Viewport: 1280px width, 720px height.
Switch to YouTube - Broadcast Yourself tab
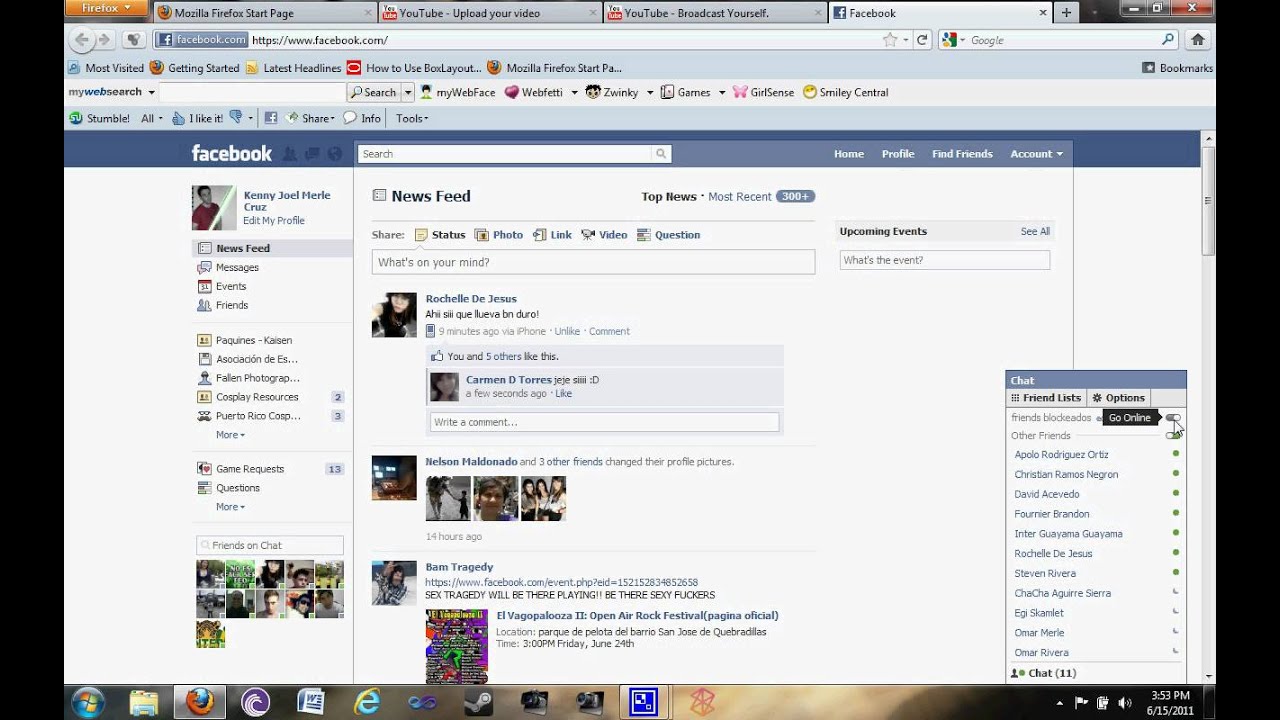click(x=715, y=13)
